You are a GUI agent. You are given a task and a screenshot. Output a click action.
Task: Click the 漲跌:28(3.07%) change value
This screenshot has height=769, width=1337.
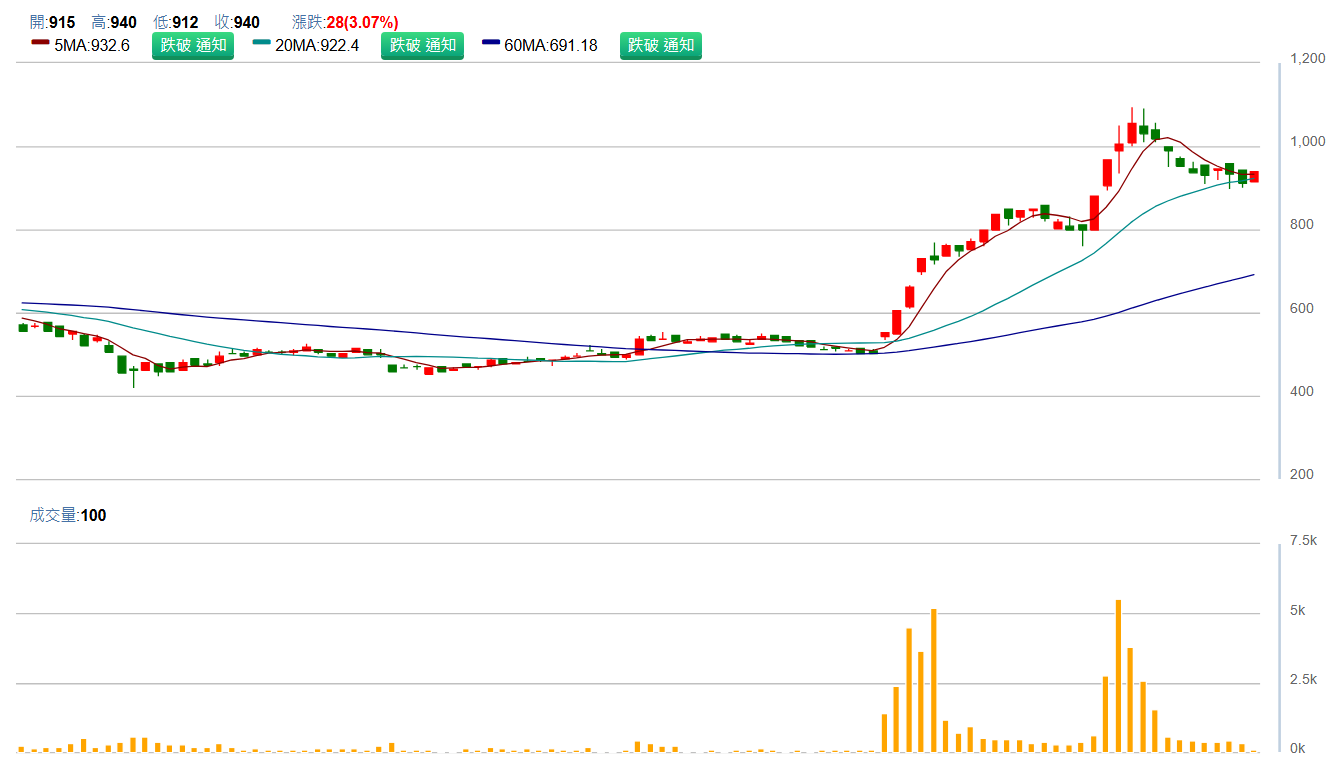(x=345, y=22)
